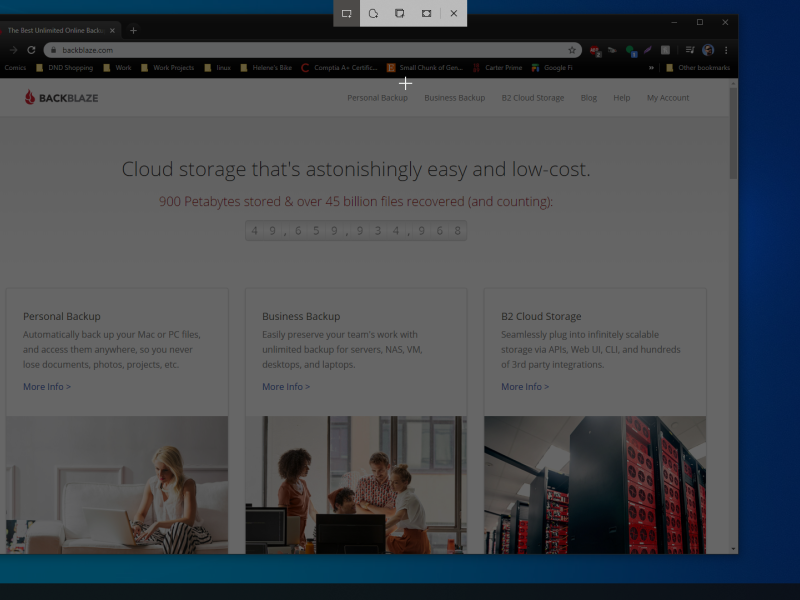
Task: Open the Chrome profile avatar
Action: click(x=708, y=50)
